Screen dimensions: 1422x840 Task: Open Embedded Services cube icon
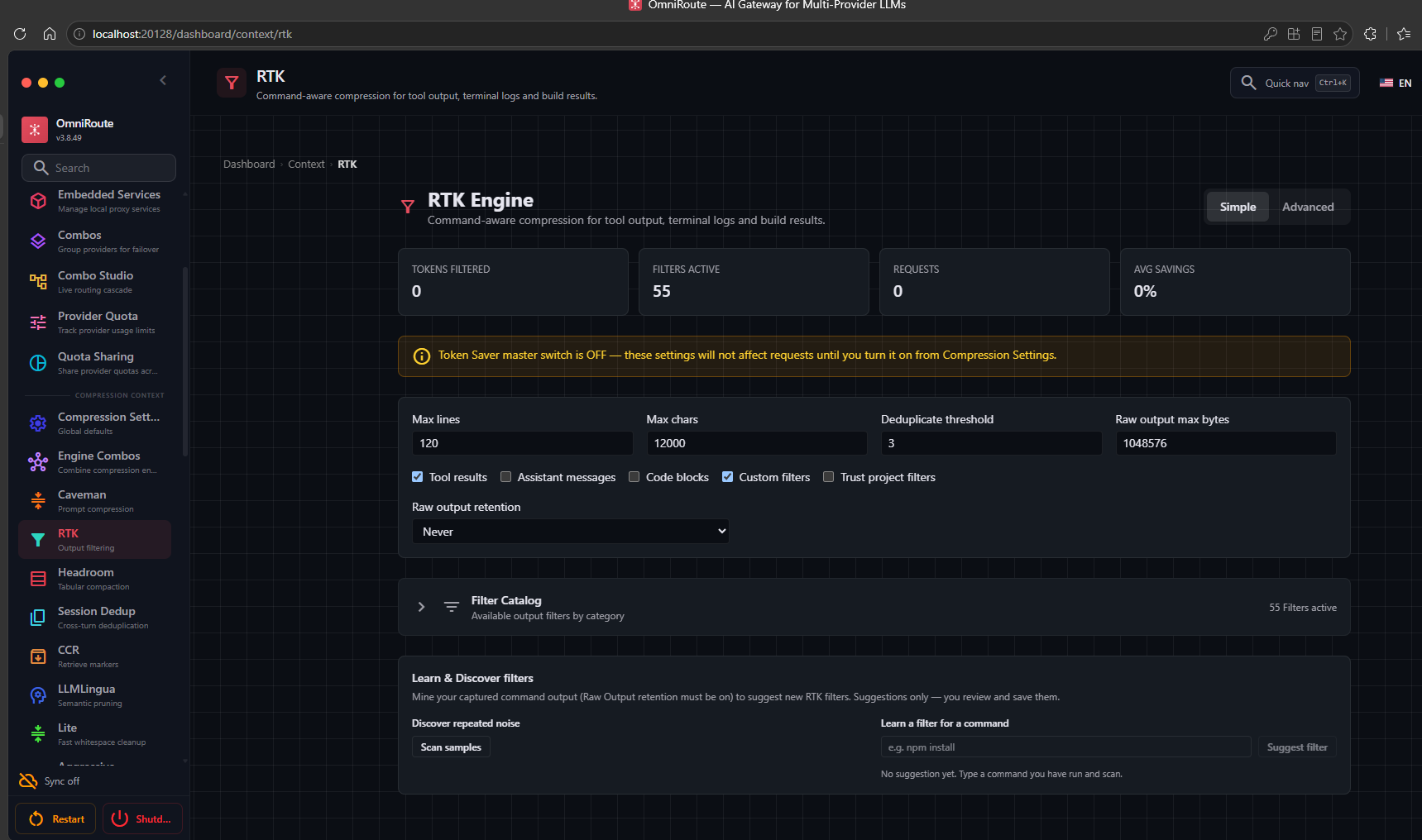[x=38, y=201]
